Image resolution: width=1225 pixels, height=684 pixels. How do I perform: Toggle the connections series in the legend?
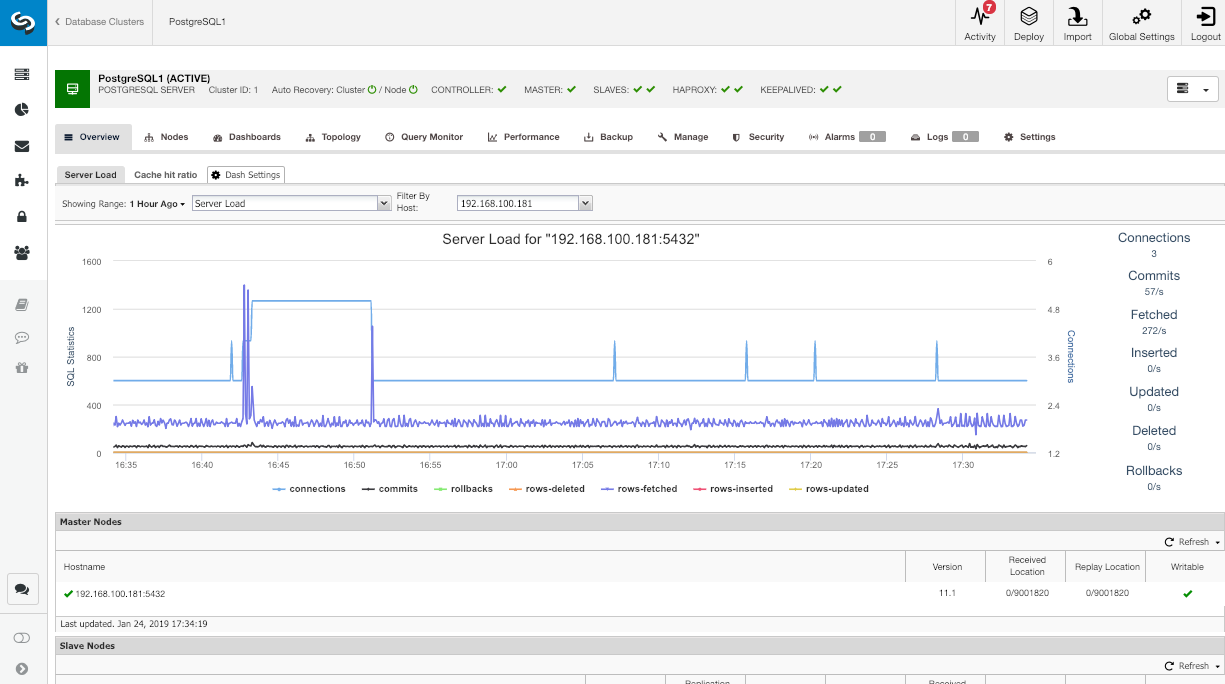coord(309,489)
